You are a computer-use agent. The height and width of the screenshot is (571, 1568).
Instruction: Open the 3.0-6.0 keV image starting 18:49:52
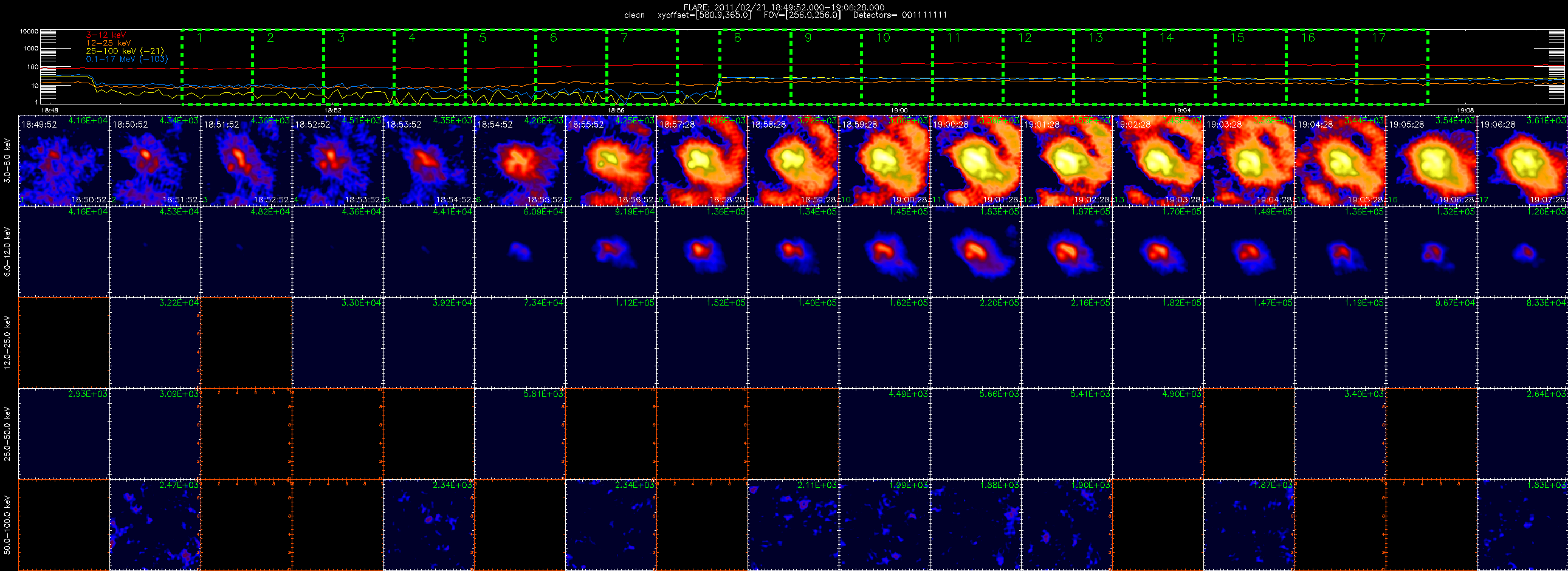click(x=64, y=160)
